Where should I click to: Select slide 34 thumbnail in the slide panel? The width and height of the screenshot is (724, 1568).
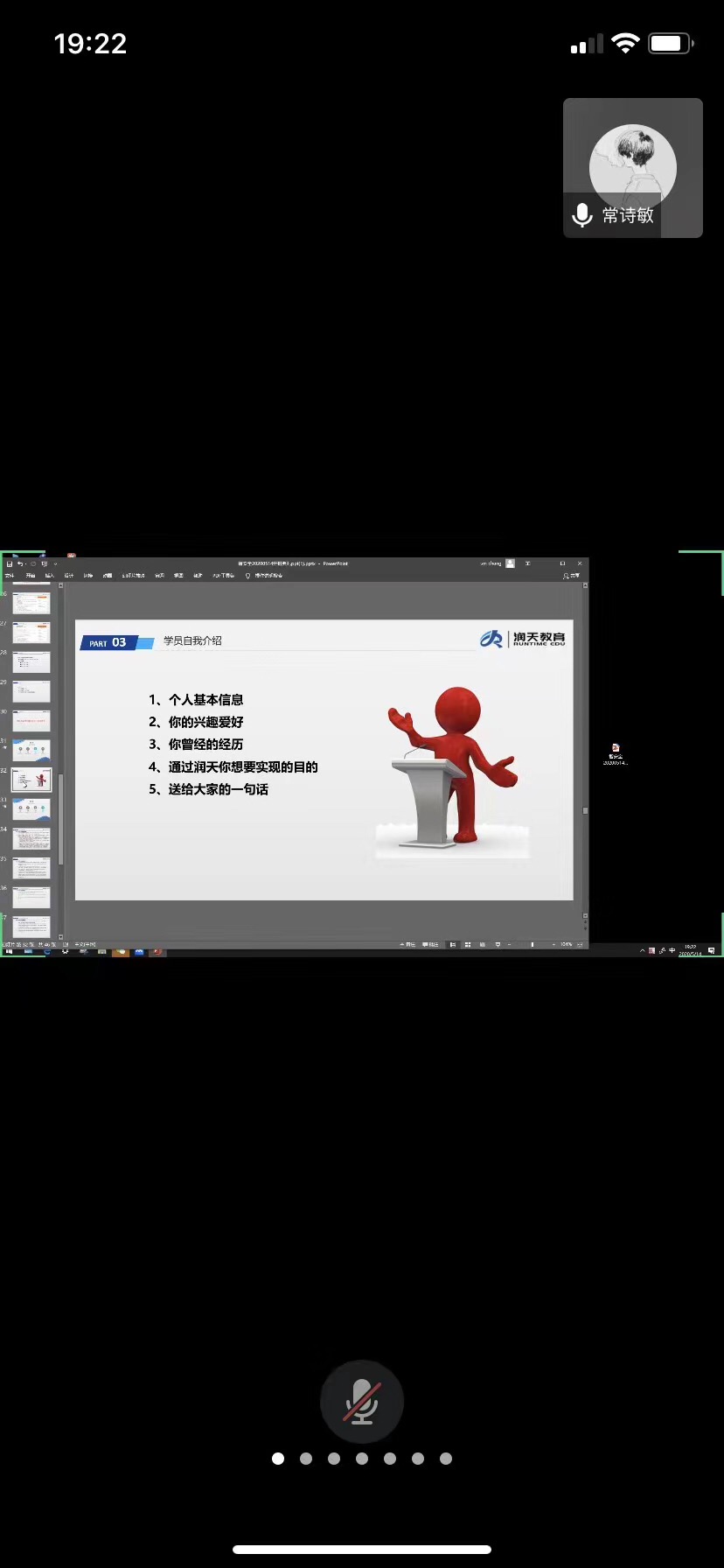point(31,838)
